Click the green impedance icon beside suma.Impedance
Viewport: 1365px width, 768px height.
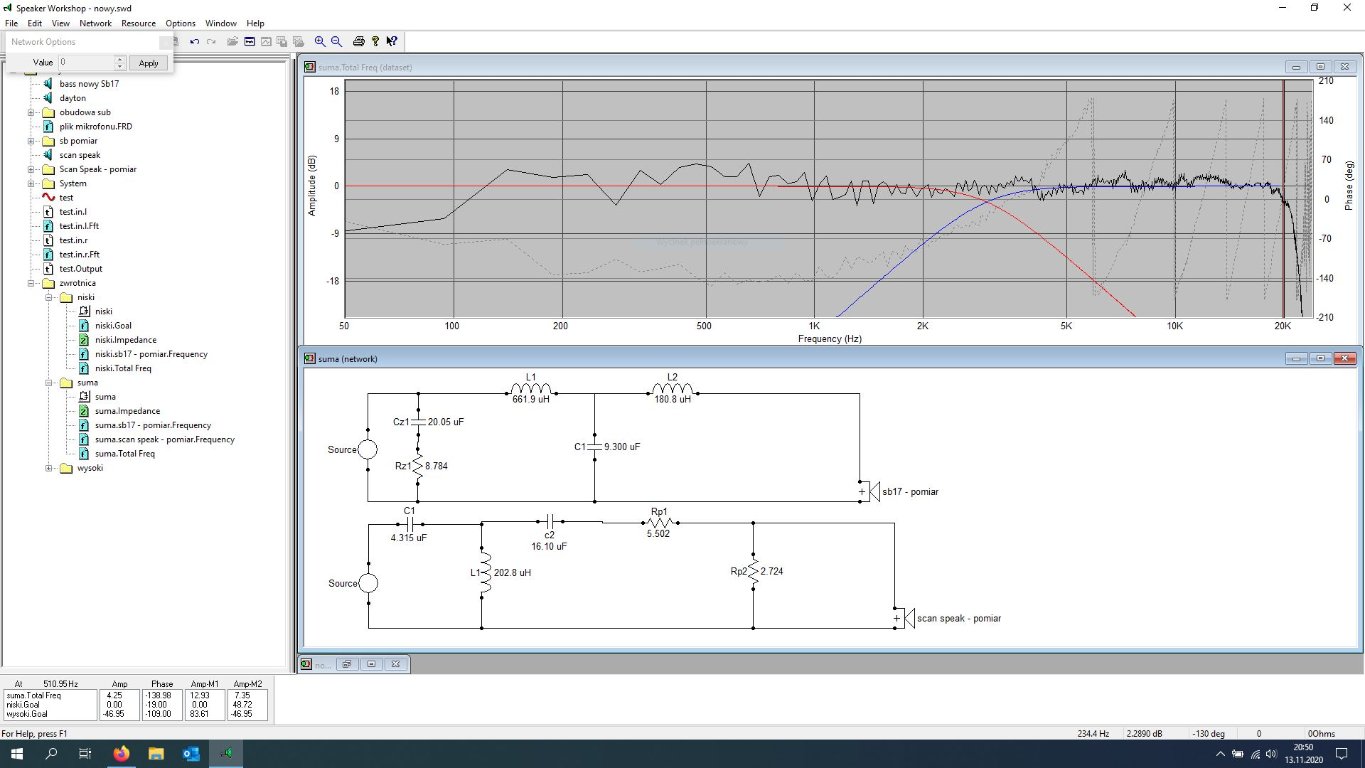pyautogui.click(x=84, y=411)
